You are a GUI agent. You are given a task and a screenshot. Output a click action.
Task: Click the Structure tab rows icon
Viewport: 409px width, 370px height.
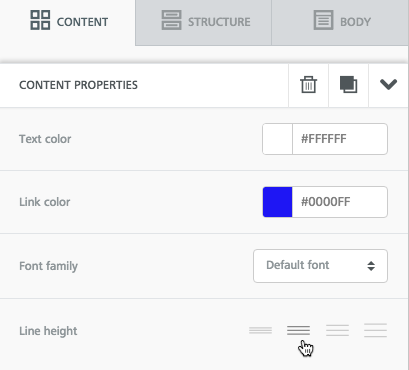coord(171,20)
